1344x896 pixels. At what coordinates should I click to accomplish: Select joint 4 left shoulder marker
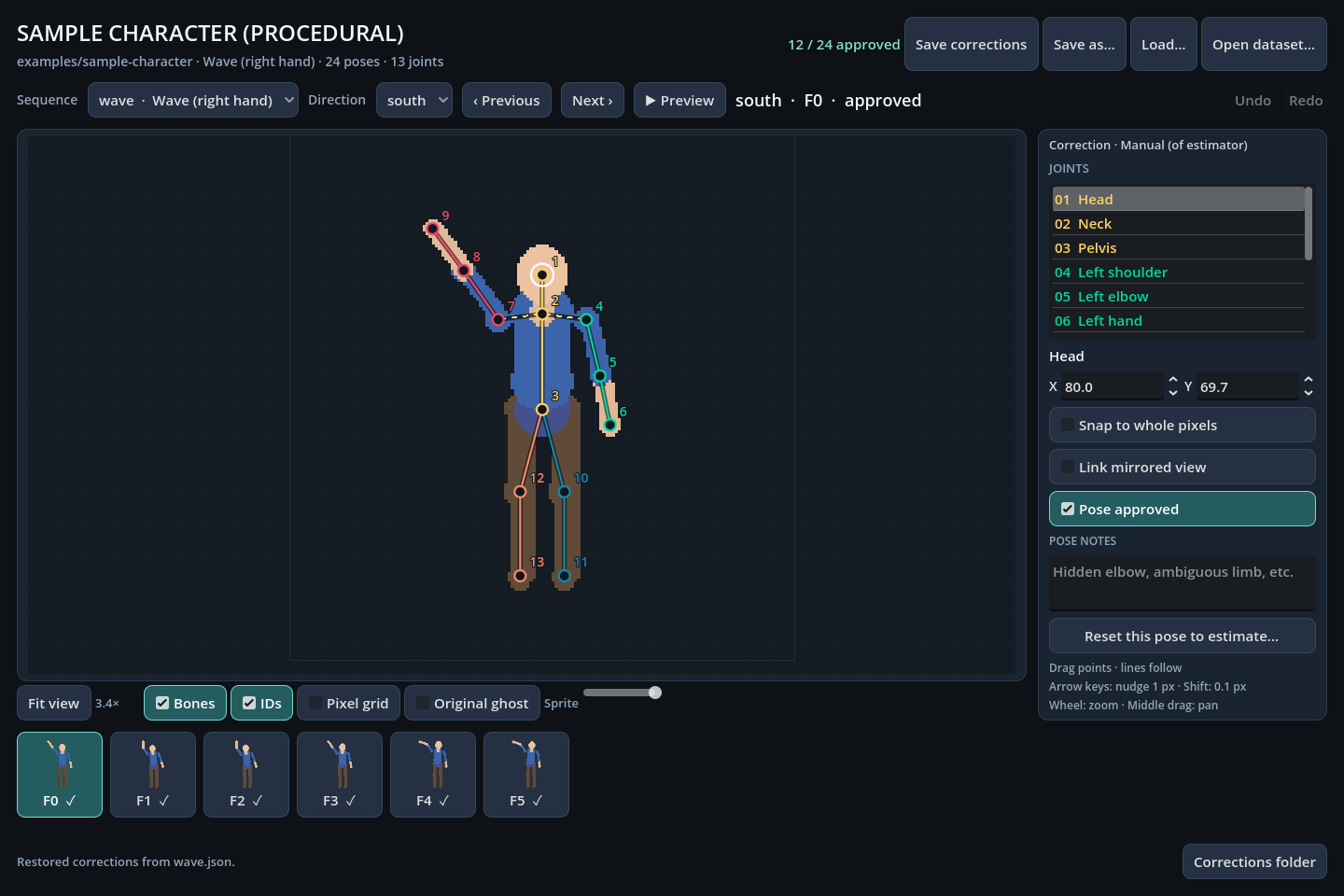tap(586, 319)
